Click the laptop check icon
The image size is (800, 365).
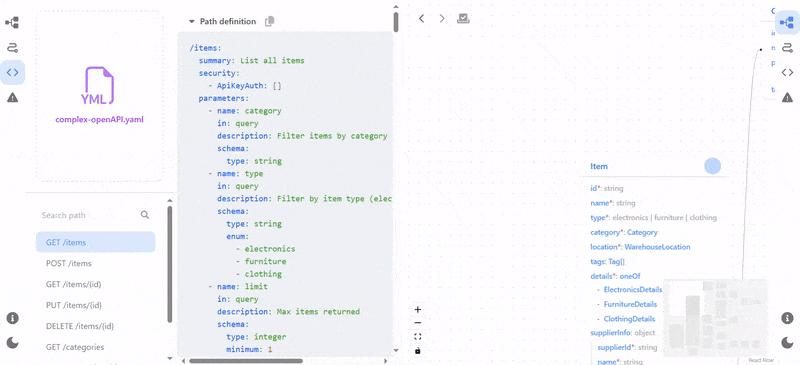tap(463, 18)
